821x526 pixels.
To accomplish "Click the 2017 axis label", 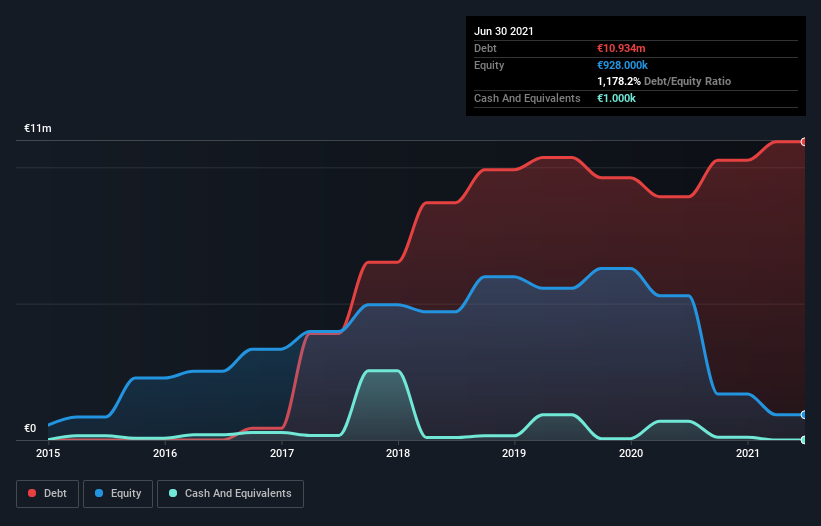I will click(282, 453).
